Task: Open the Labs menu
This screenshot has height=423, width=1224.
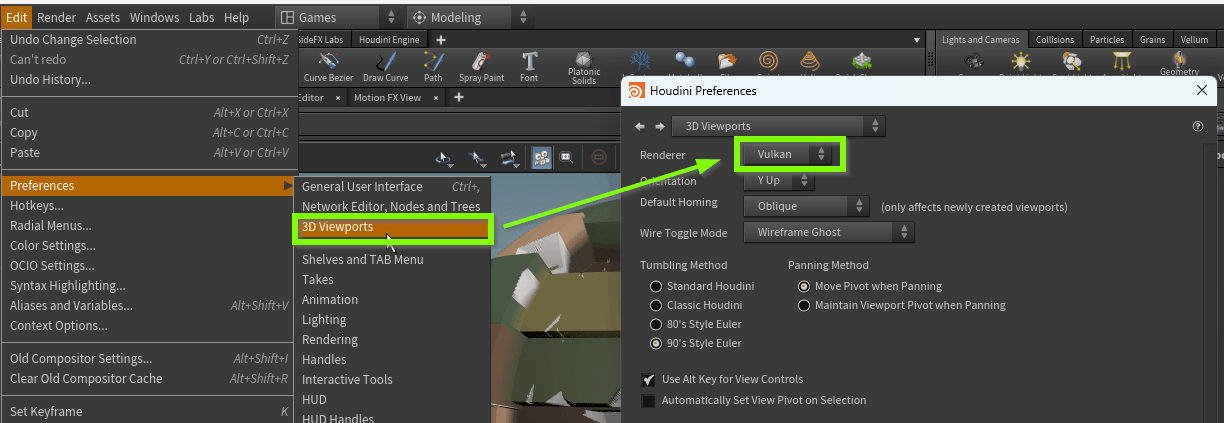Action: tap(202, 17)
